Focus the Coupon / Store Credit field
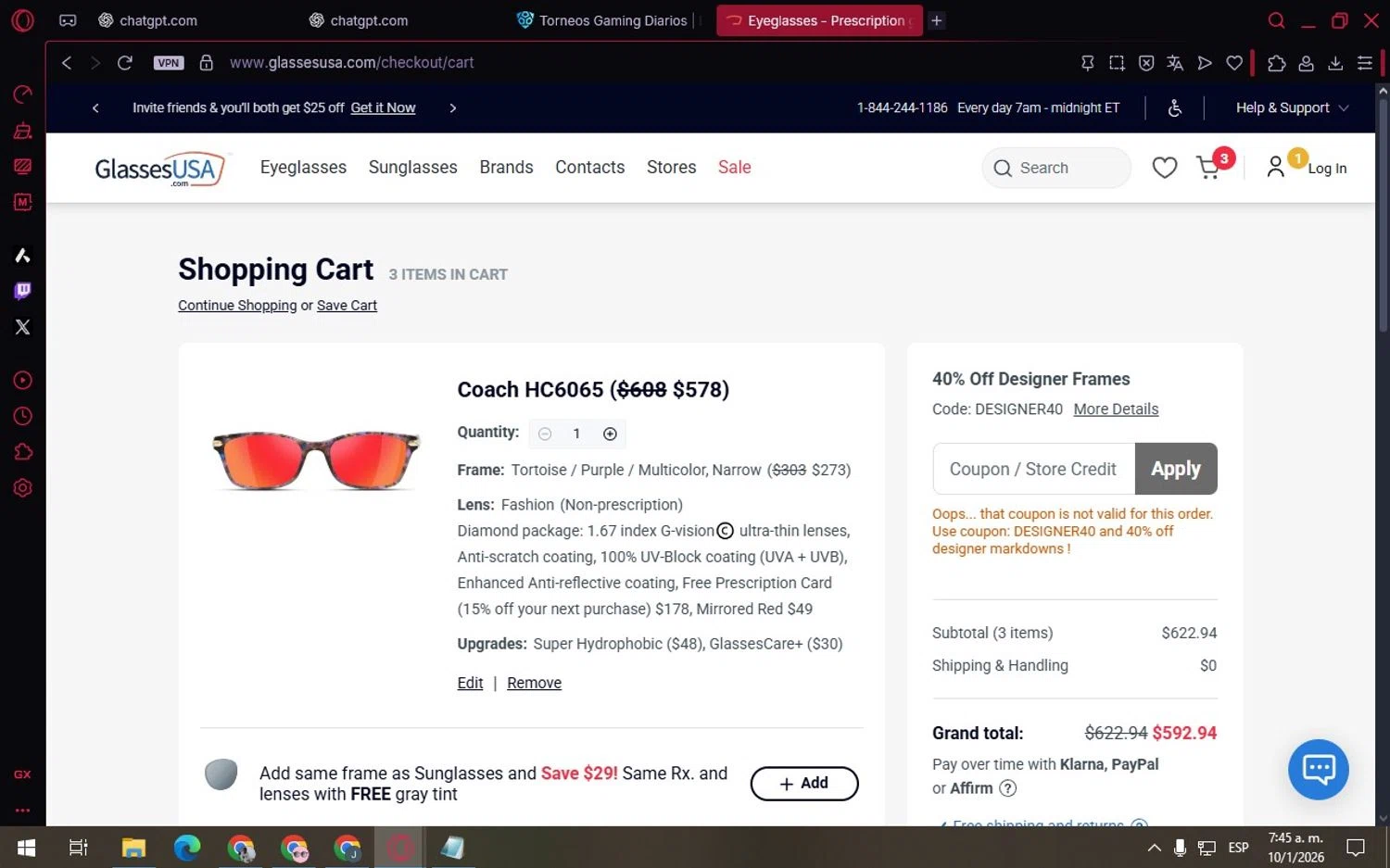 coord(1033,469)
